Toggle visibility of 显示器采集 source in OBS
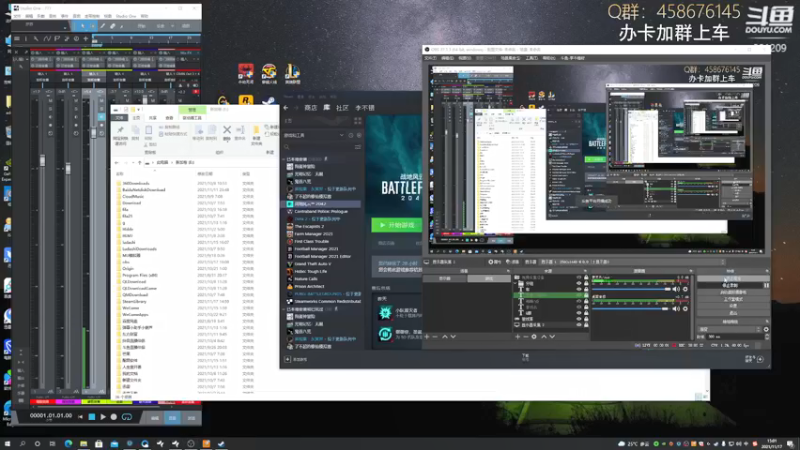Image resolution: width=800 pixels, height=450 pixels. 579,325
